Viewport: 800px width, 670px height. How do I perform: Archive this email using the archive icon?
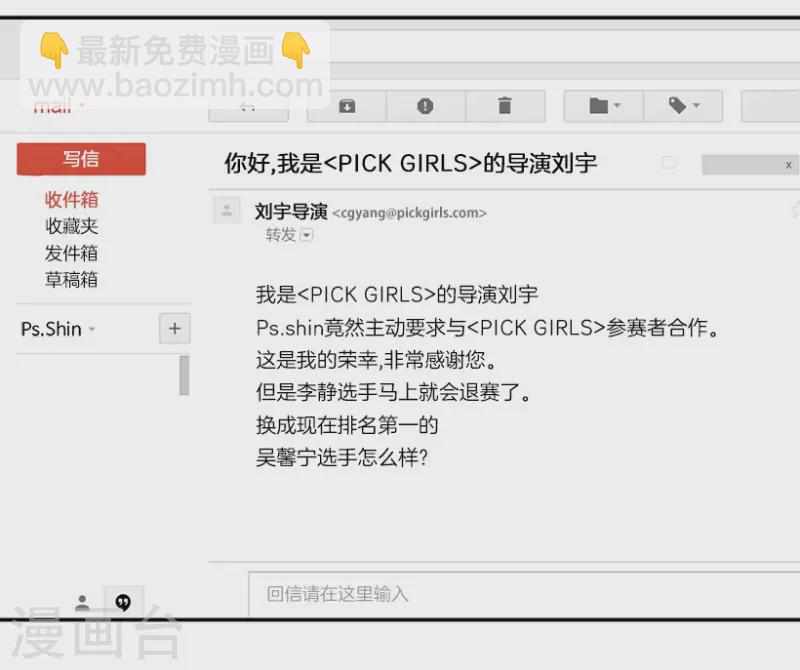(346, 106)
